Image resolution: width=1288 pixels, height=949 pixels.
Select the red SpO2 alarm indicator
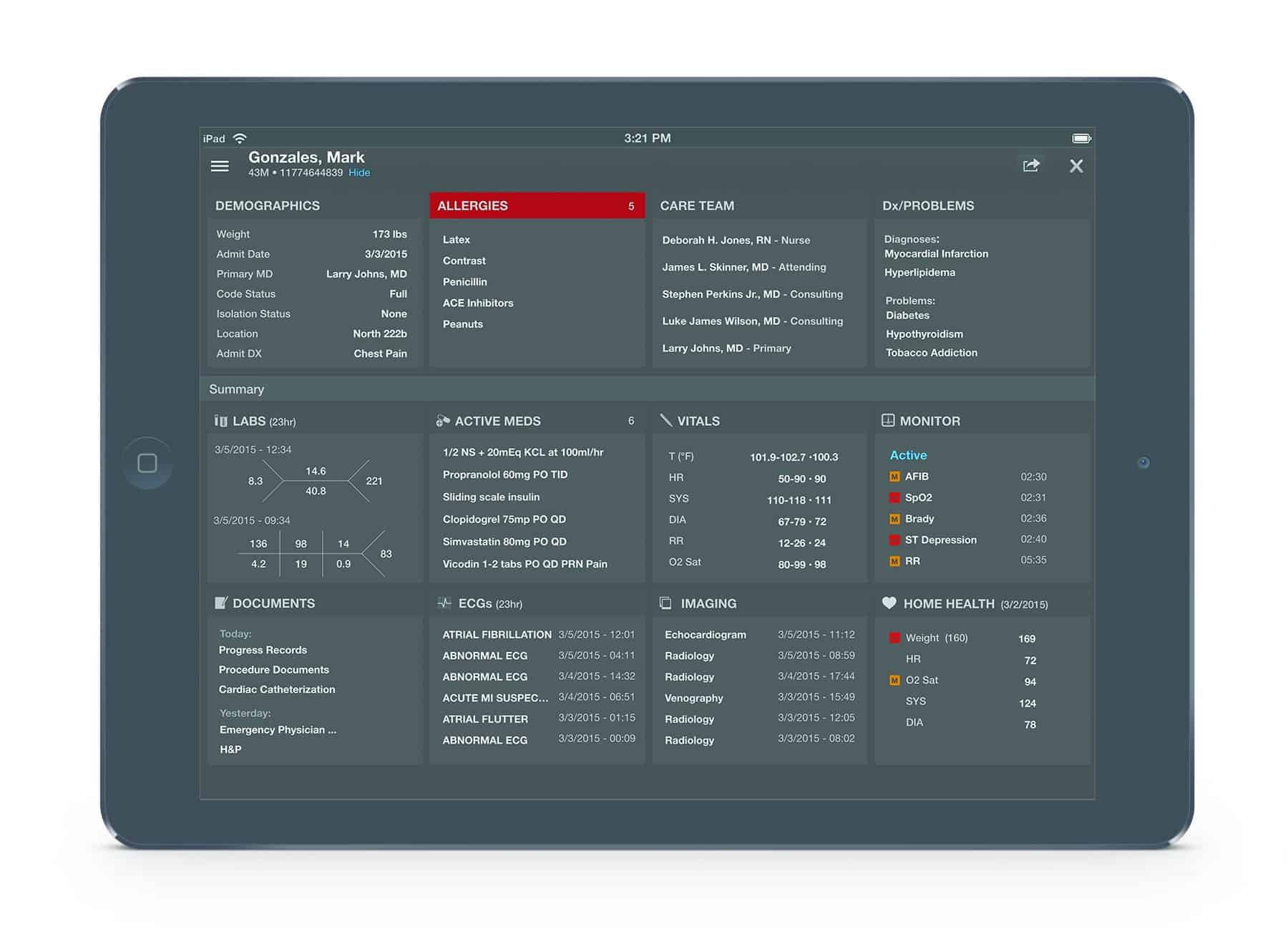click(x=894, y=497)
